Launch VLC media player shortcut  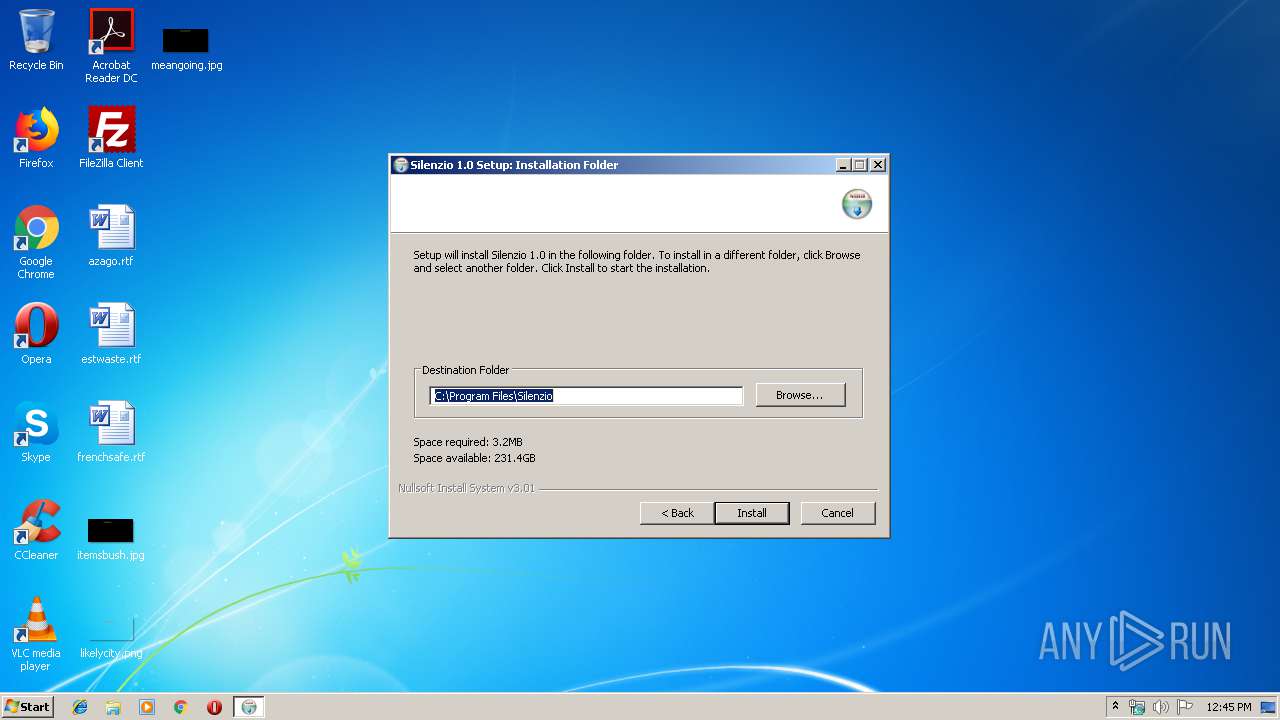pos(36,634)
